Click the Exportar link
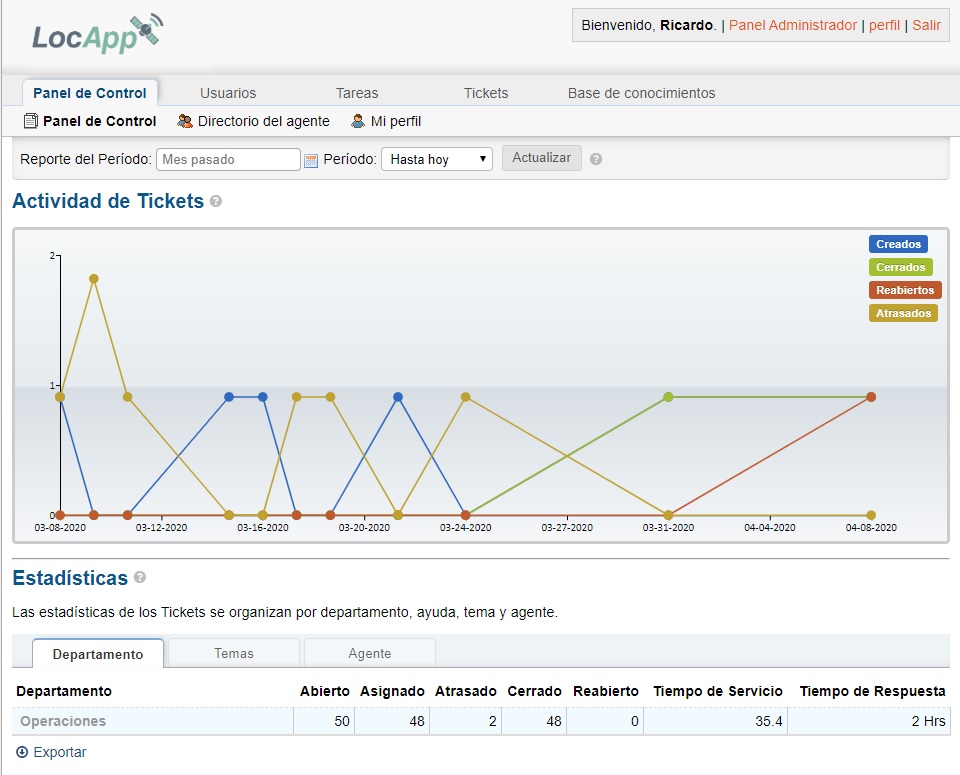This screenshot has height=775, width=960. tap(59, 752)
